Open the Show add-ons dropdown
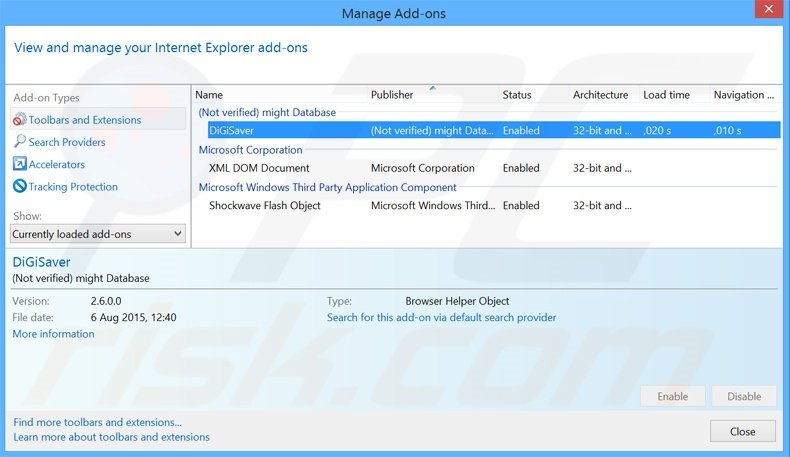The image size is (790, 457). point(98,234)
